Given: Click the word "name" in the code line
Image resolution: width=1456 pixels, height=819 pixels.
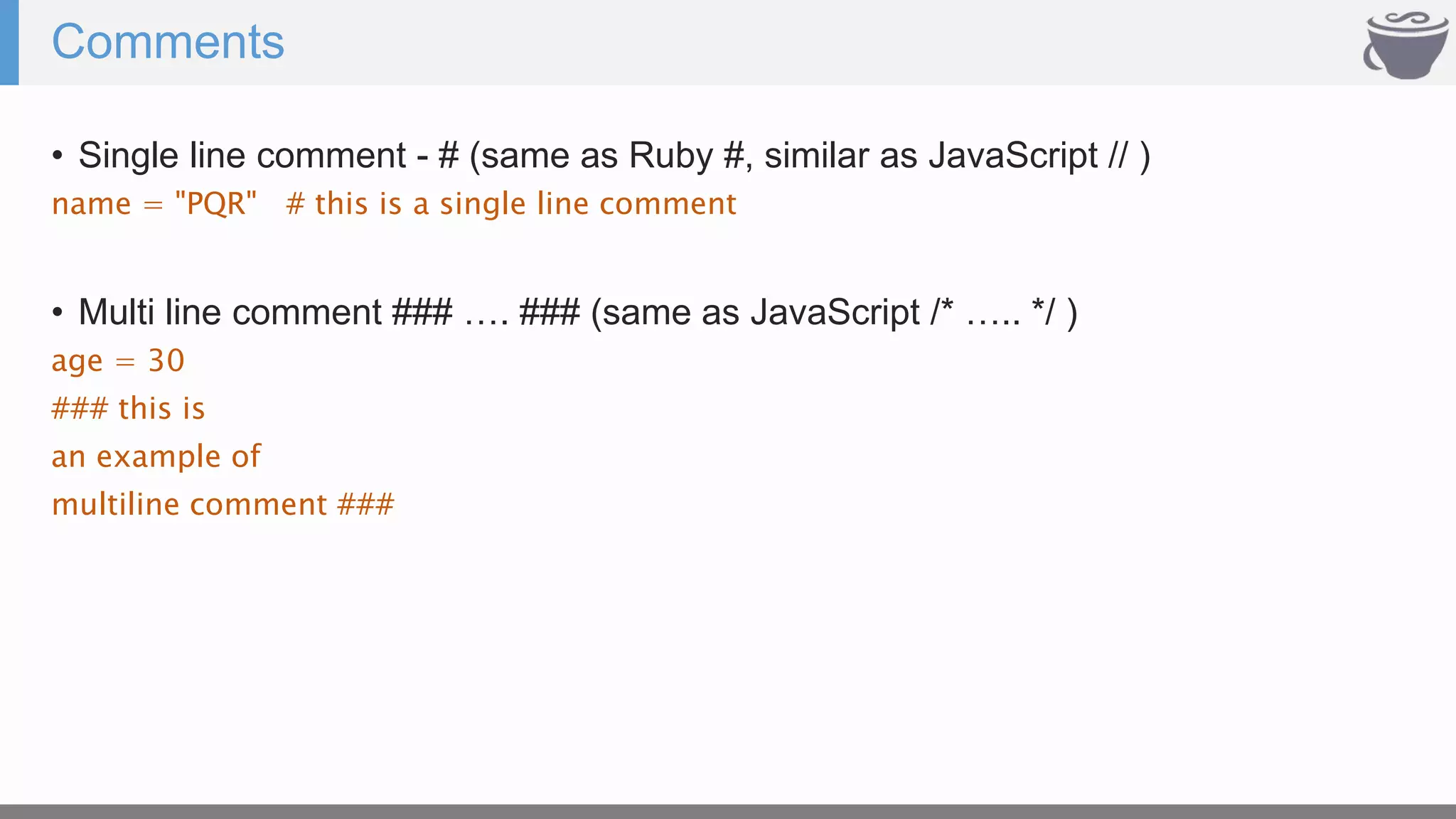Looking at the screenshot, I should pos(91,205).
